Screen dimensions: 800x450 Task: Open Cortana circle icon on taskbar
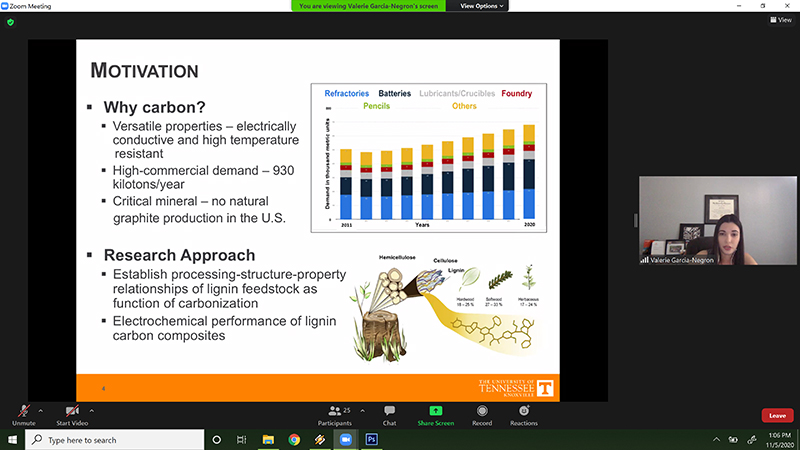(216, 440)
